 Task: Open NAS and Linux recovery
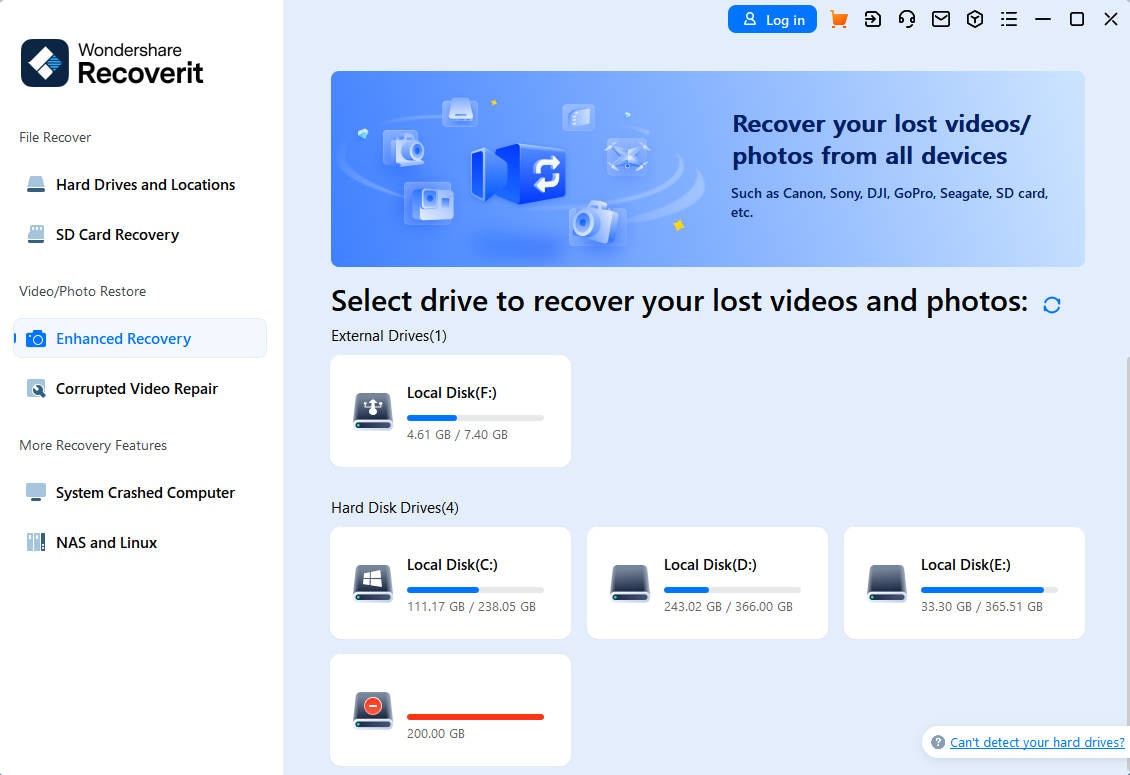pyautogui.click(x=140, y=542)
